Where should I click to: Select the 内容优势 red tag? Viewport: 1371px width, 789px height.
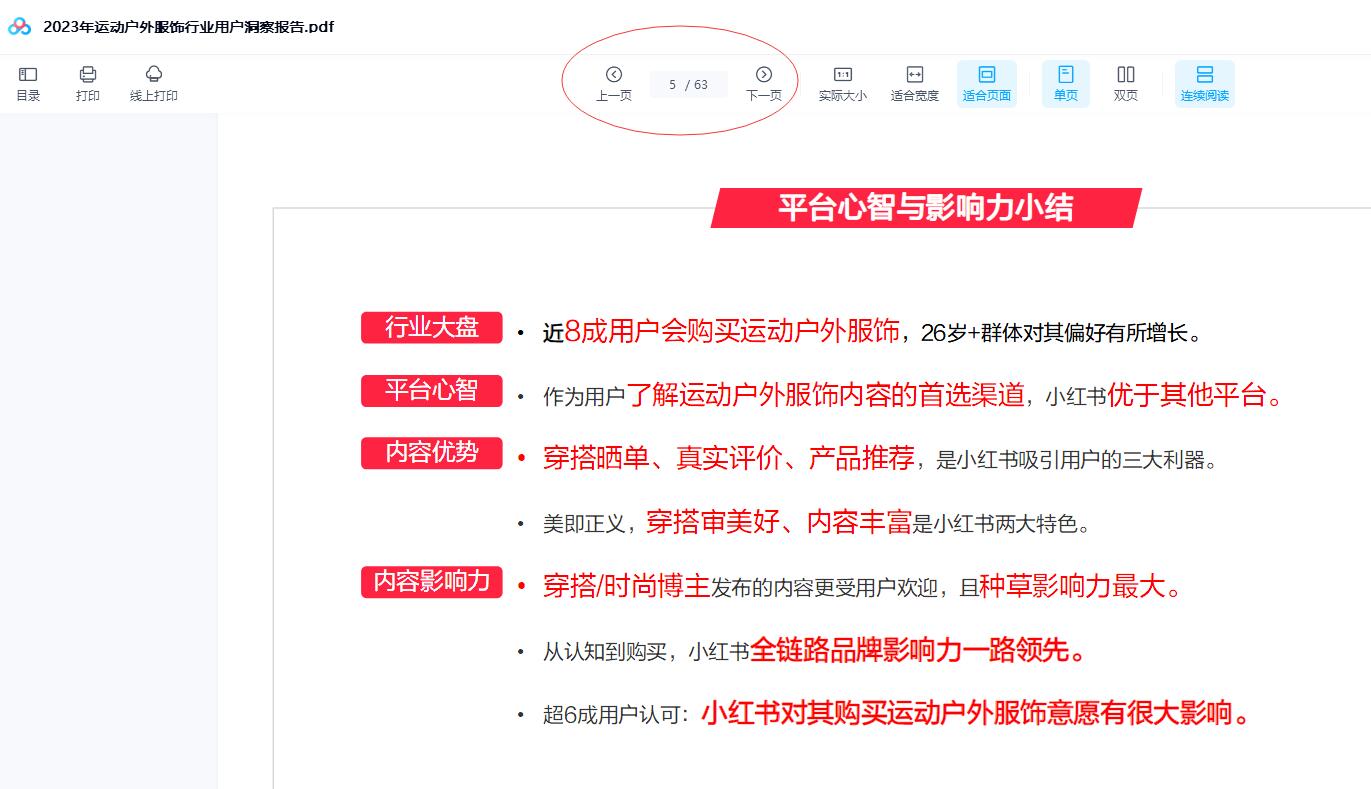431,453
